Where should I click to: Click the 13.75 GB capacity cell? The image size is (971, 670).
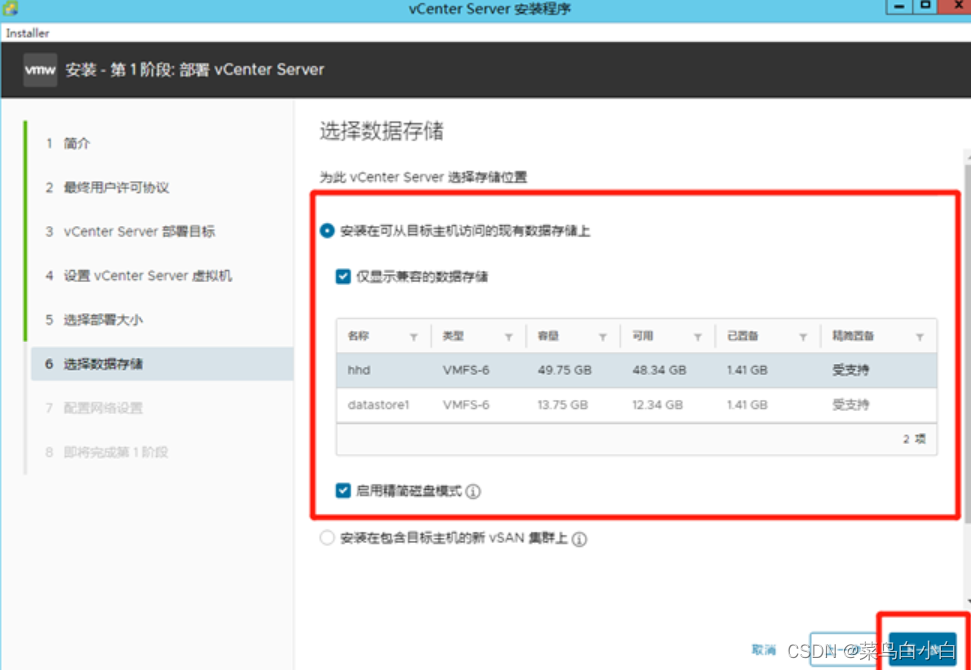562,405
